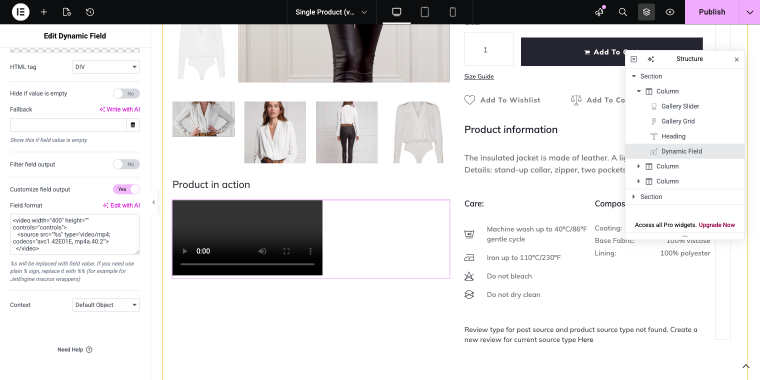Click the video progress bar
Image resolution: width=760 pixels, height=380 pixels.
(x=247, y=264)
